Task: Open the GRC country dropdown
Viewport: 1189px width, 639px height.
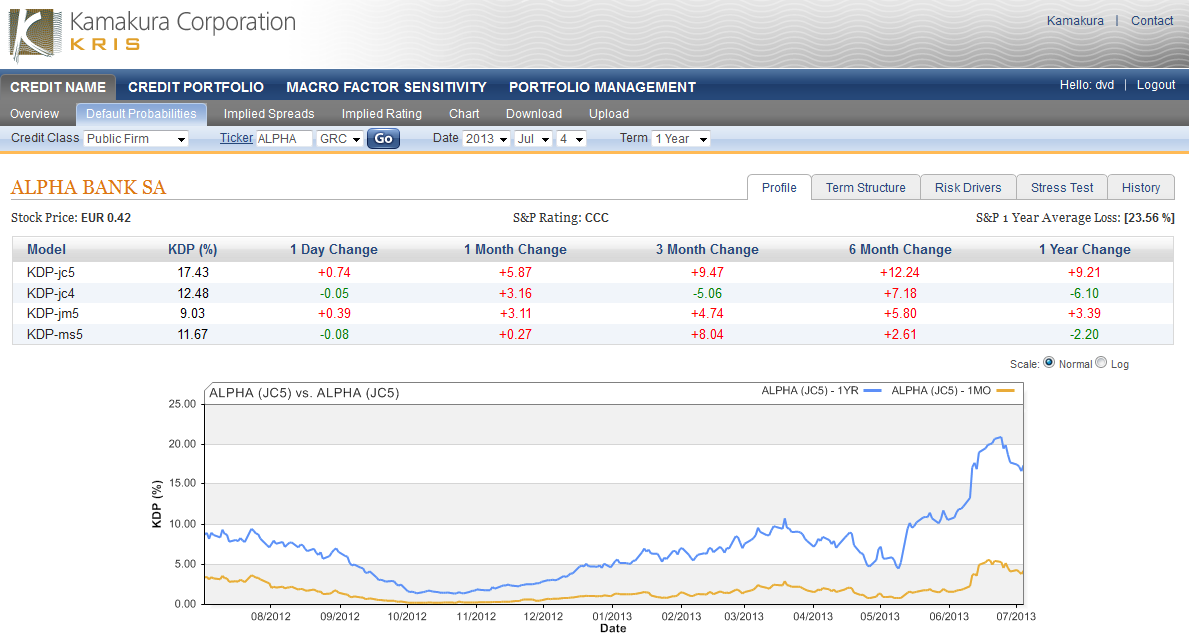Action: click(x=340, y=139)
